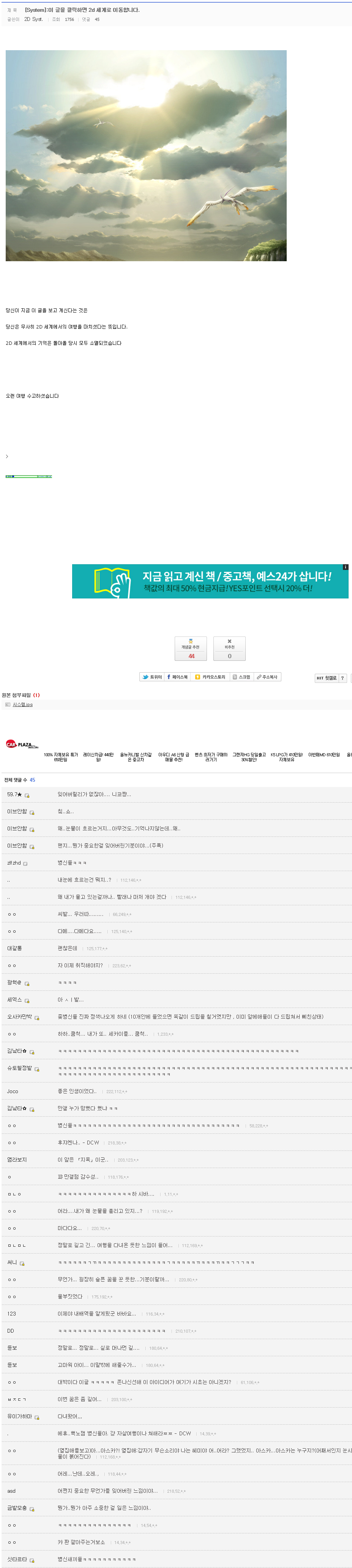Click the small progress bar below the post
This screenshot has height=1568, width=352.
pyautogui.click(x=28, y=477)
